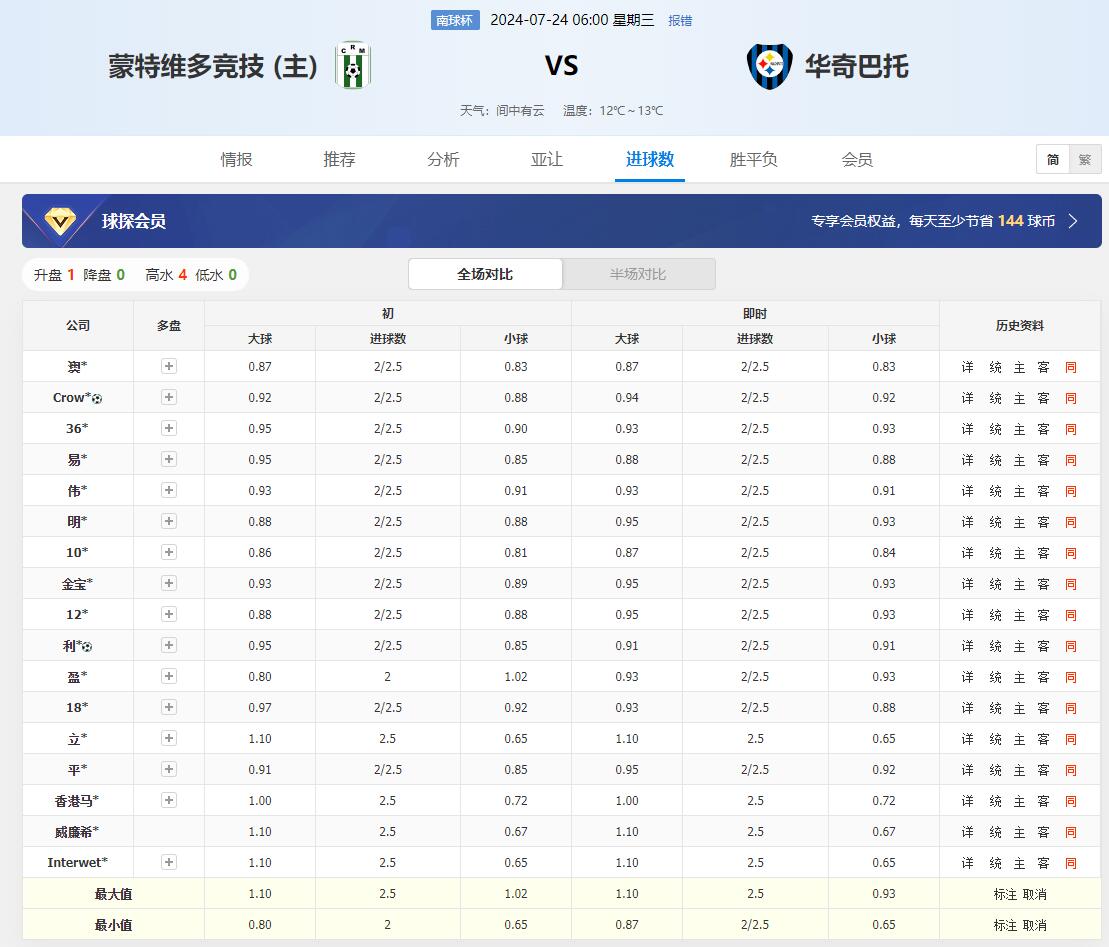Screen dimensions: 1109x947
Task: Expand multi-handicap plus for 36* row
Action: click(169, 428)
